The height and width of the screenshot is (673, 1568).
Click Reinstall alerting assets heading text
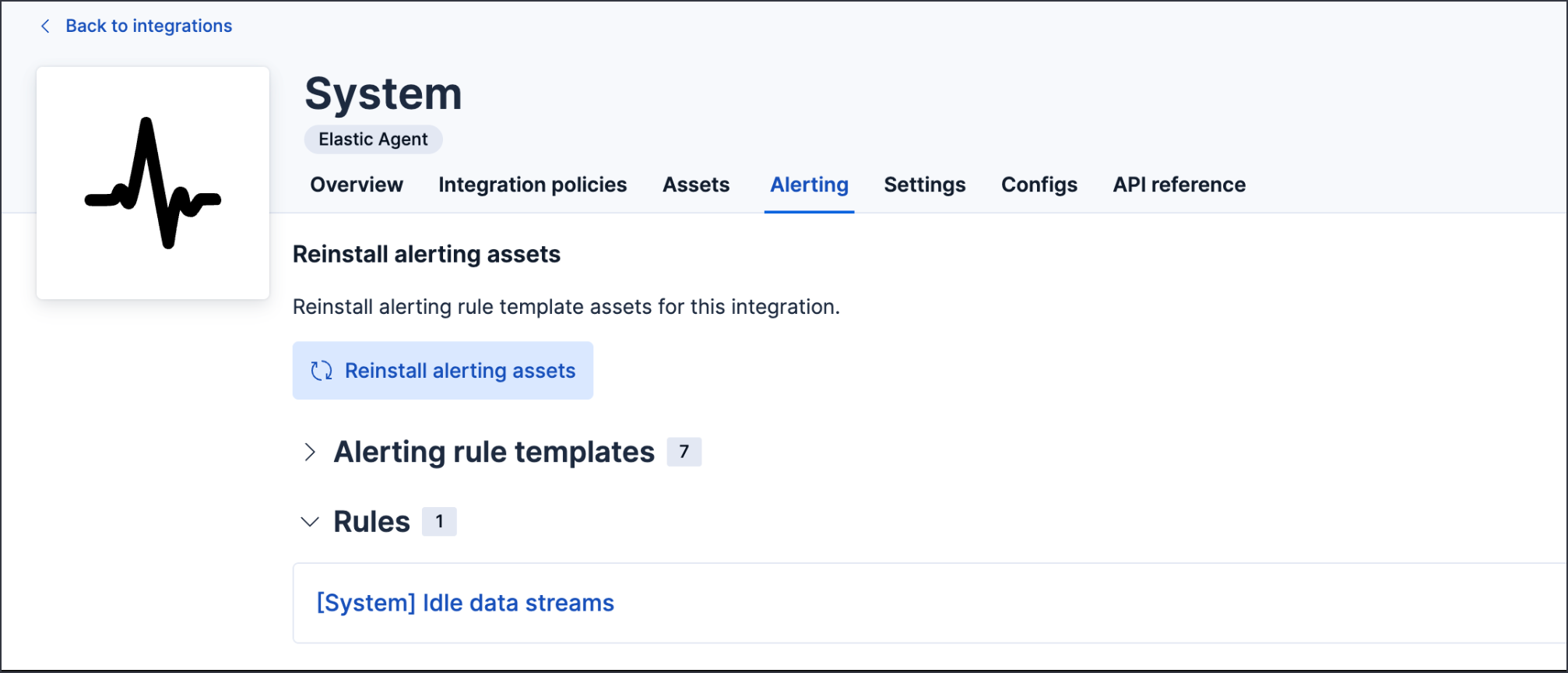point(427,255)
